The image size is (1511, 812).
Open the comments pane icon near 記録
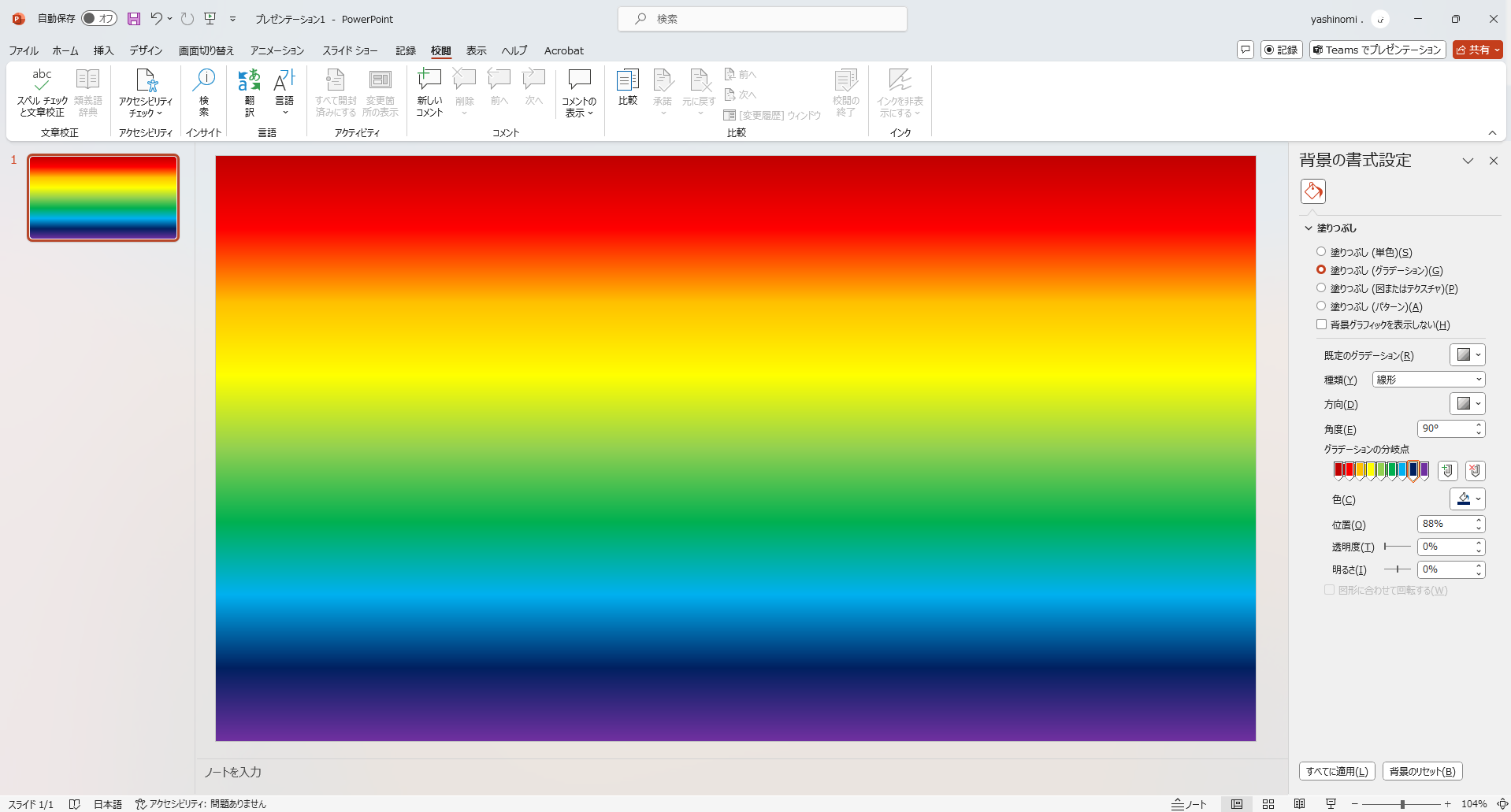1246,50
